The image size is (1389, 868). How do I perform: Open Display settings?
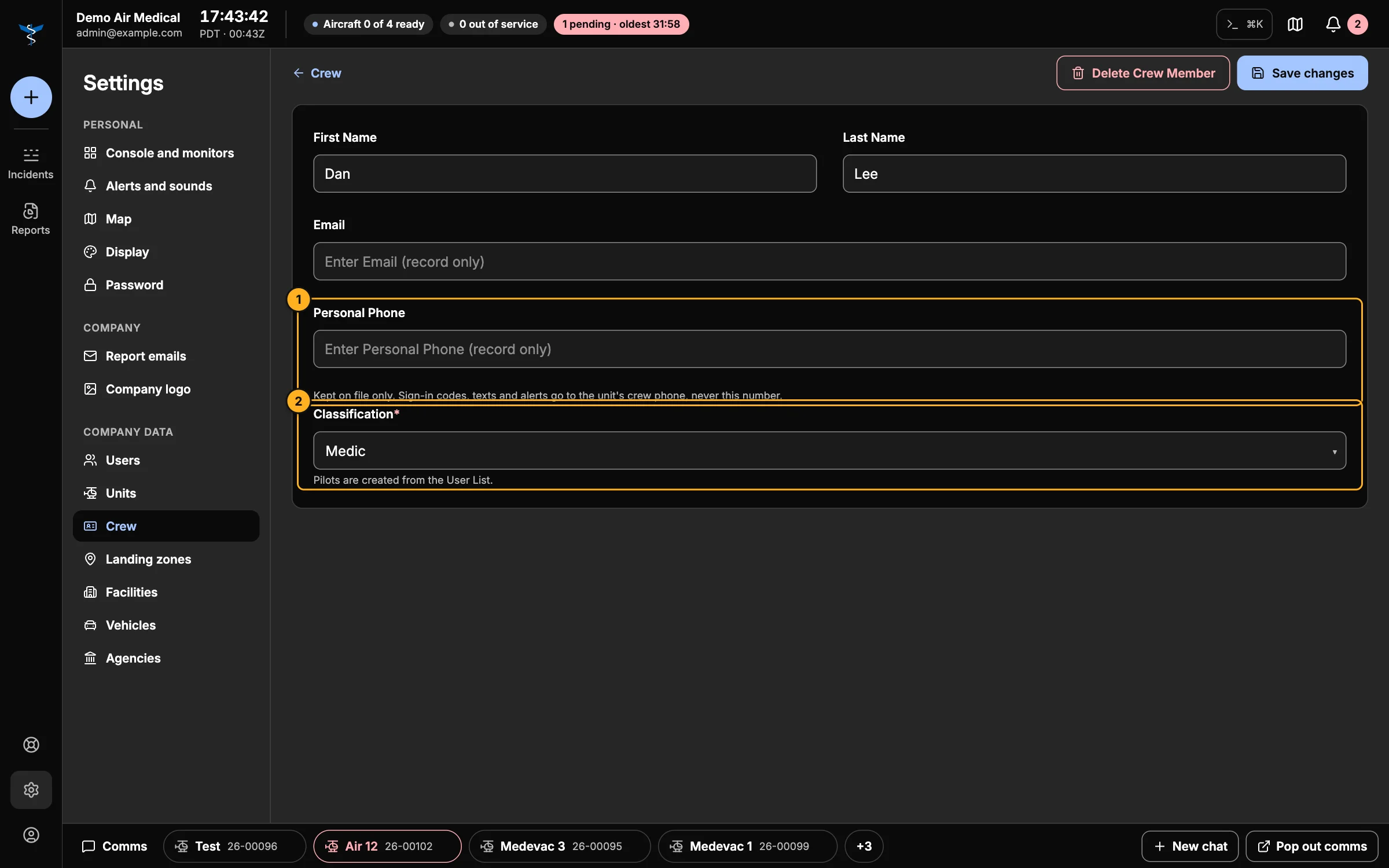pyautogui.click(x=166, y=252)
